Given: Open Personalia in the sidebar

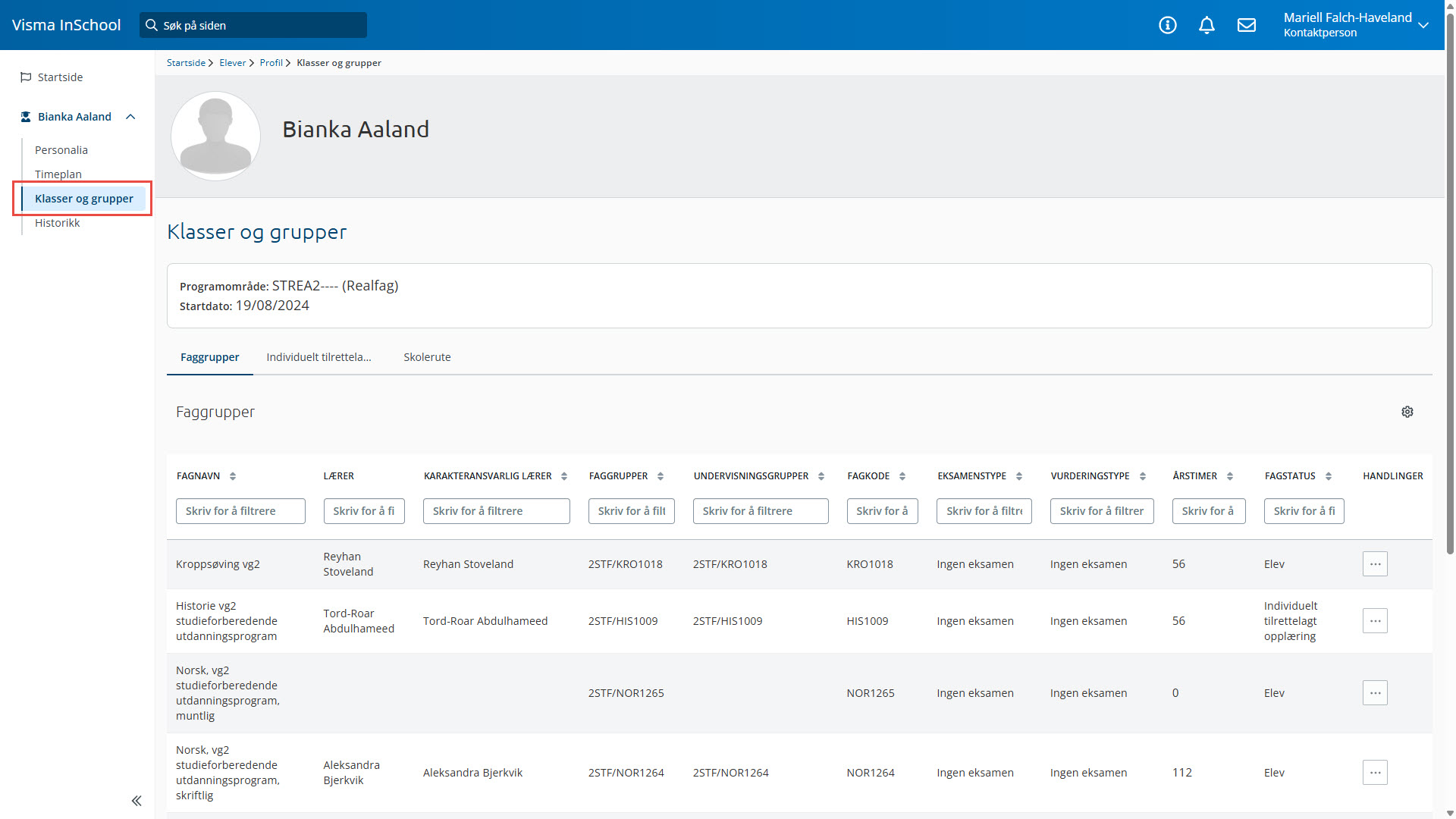Looking at the screenshot, I should click(61, 150).
